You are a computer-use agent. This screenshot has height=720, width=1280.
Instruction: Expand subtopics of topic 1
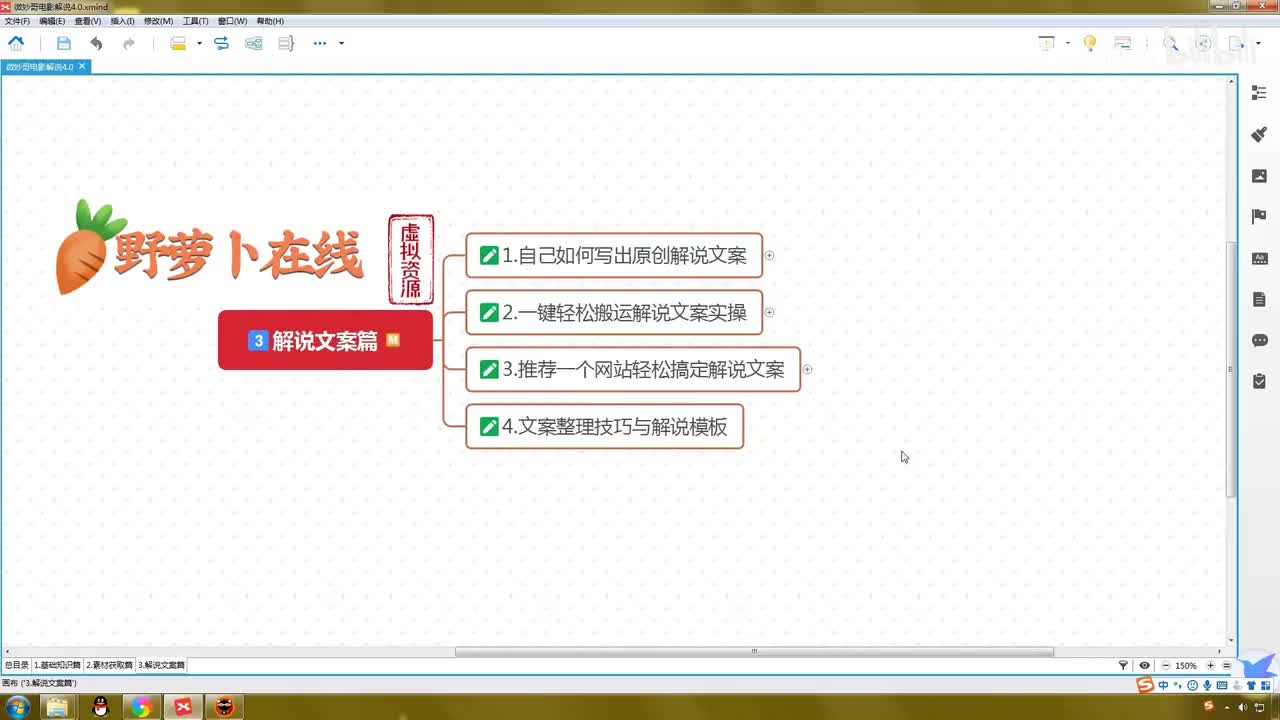(769, 256)
